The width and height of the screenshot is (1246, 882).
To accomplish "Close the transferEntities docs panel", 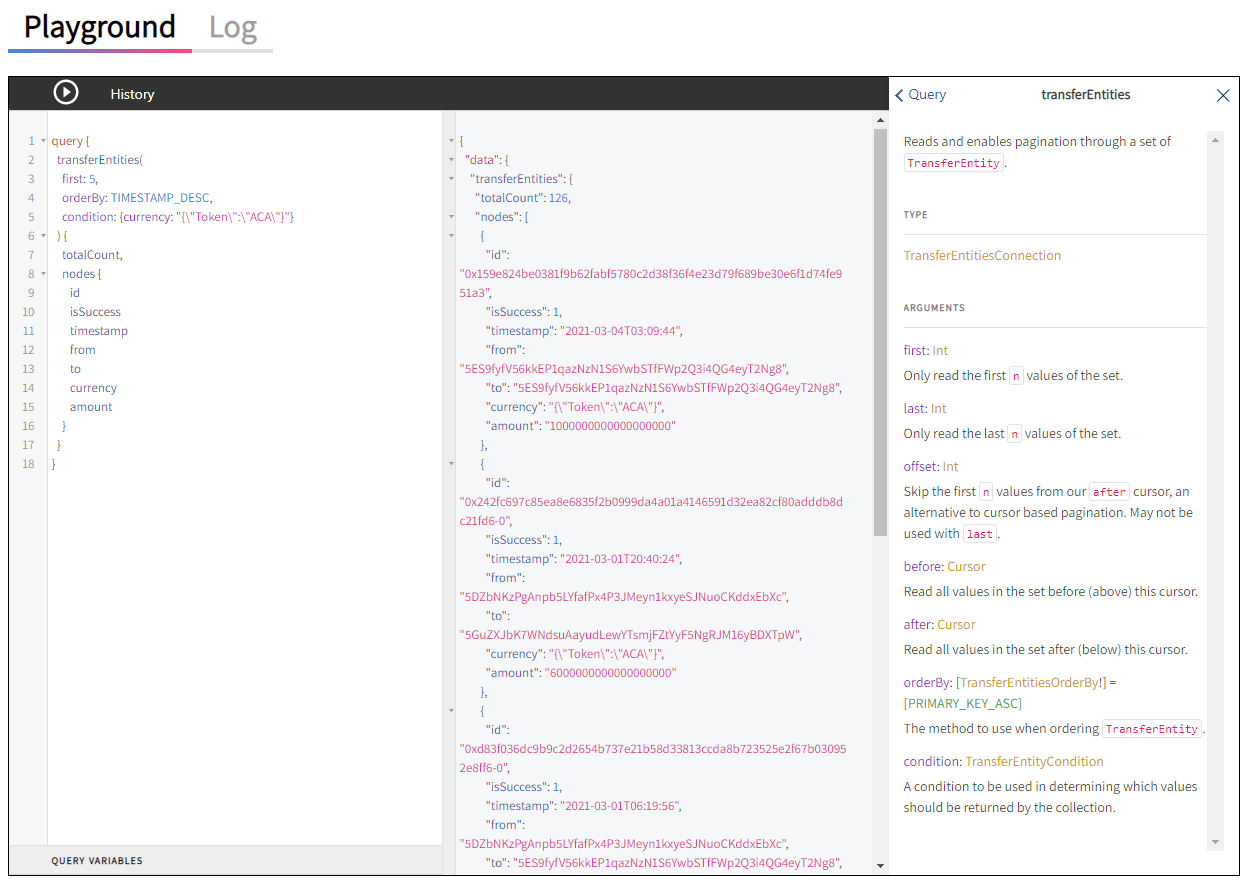I will pyautogui.click(x=1222, y=95).
